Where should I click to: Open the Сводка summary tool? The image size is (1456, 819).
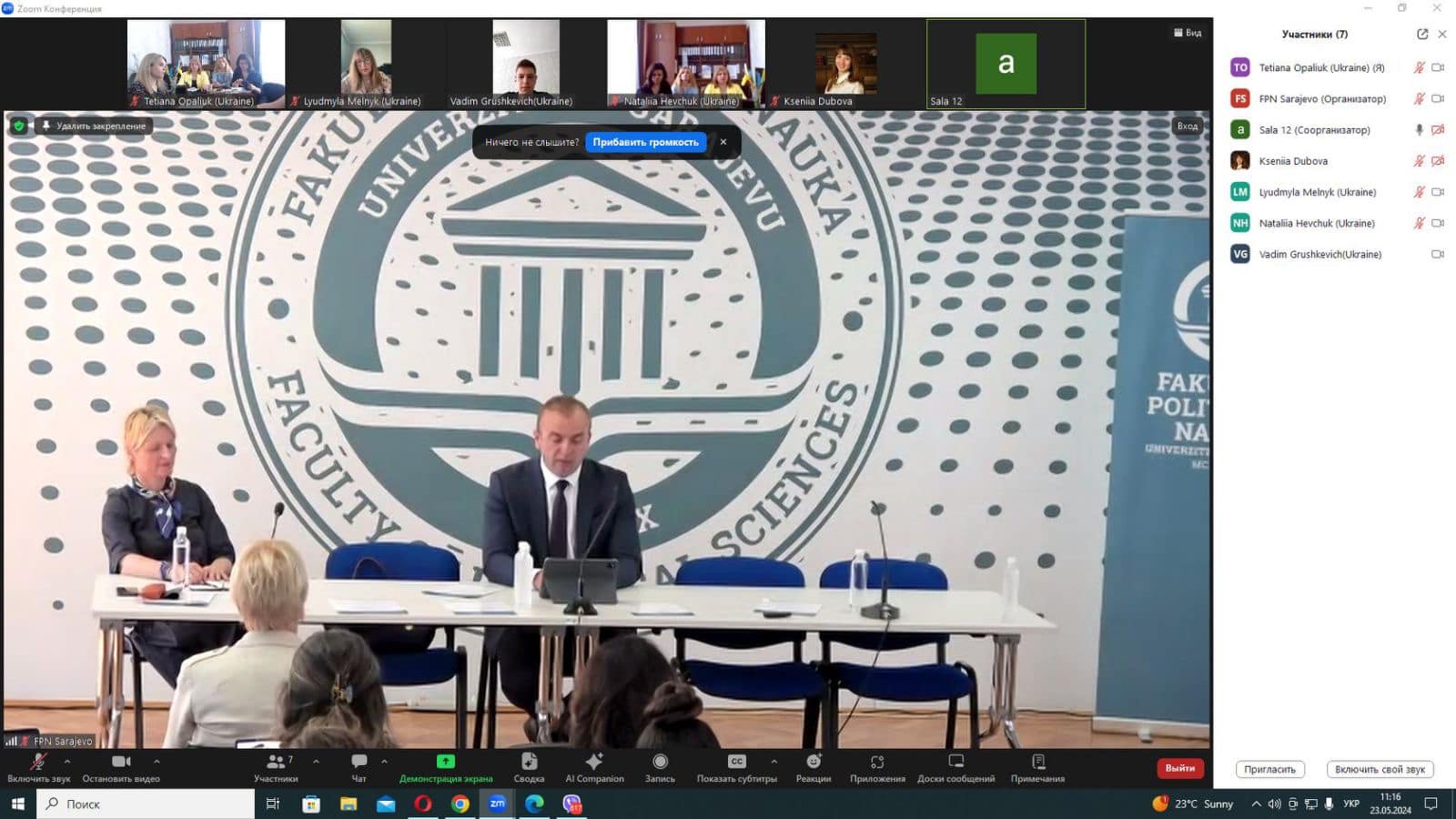tap(529, 768)
